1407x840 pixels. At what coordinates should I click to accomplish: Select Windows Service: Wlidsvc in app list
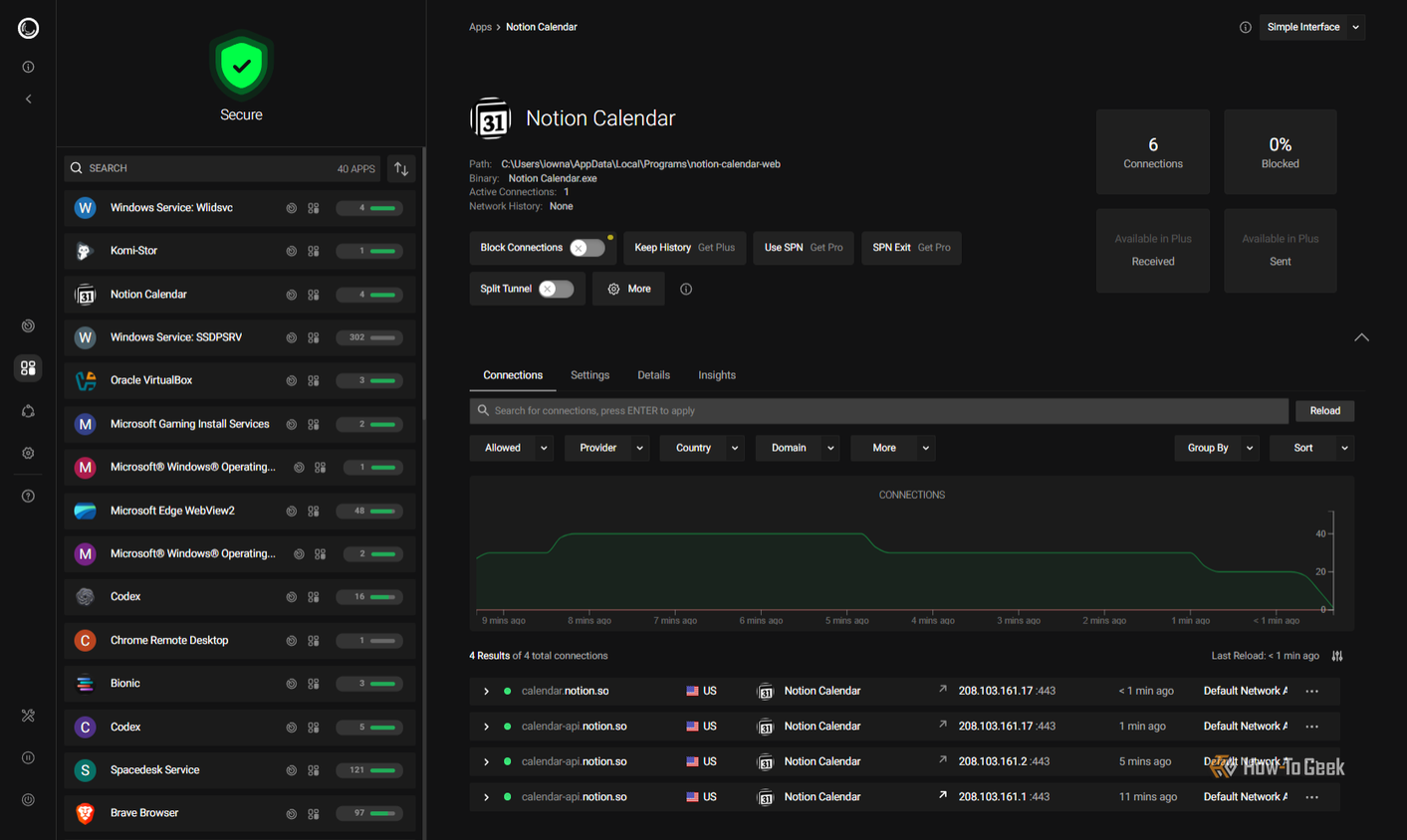tap(240, 208)
